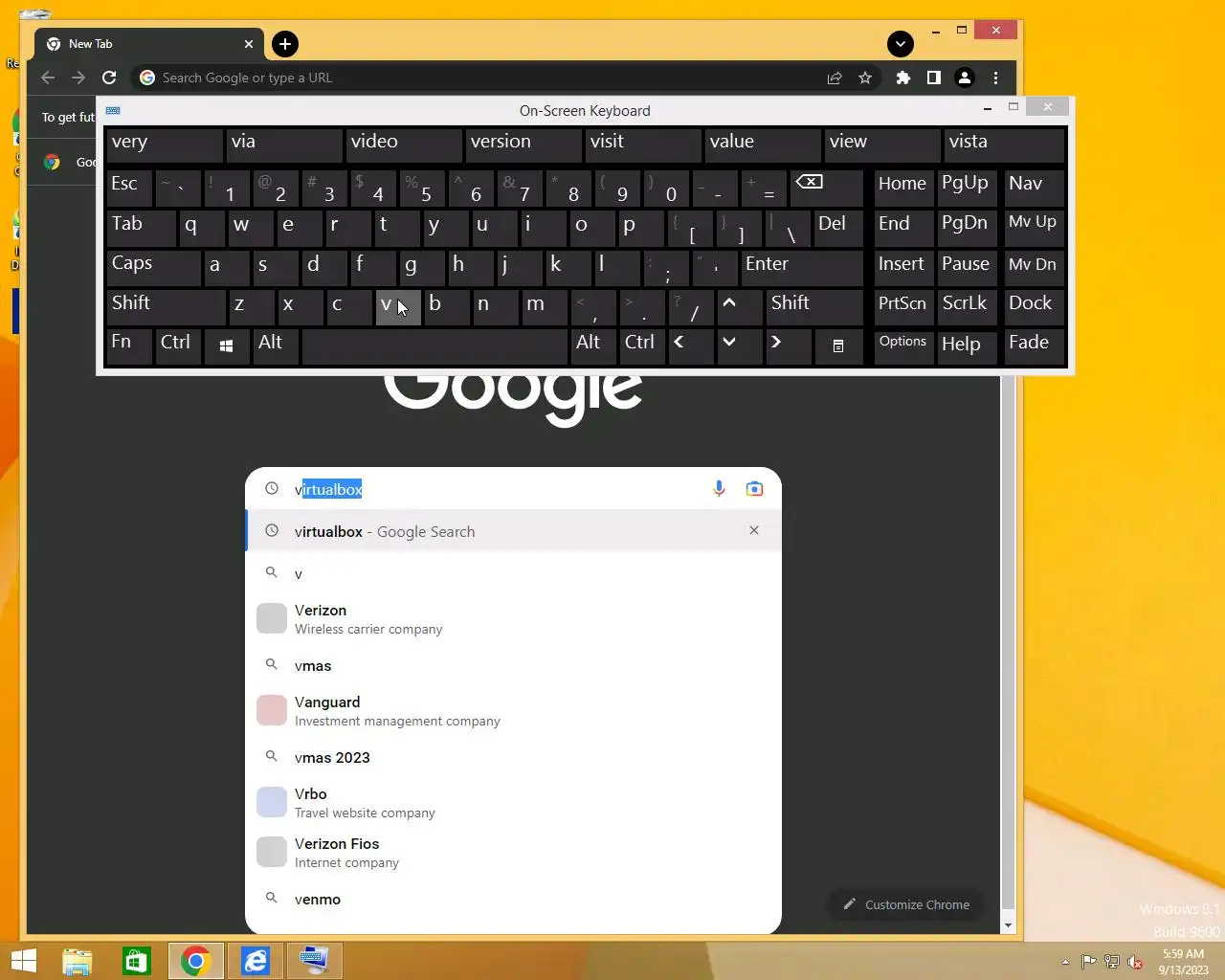This screenshot has width=1225, height=980.
Task: Select the Vrbo suggestion
Action: click(x=513, y=803)
